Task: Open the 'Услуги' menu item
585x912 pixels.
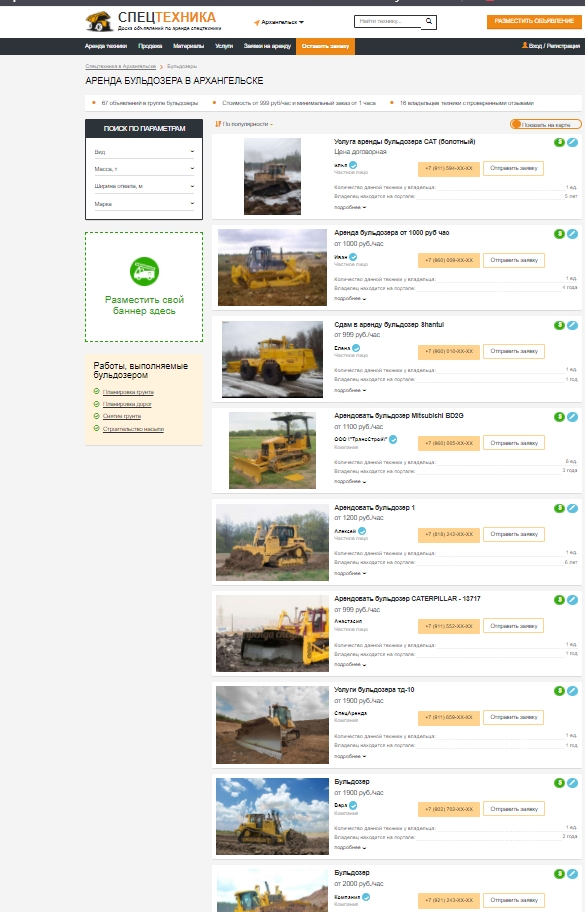Action: (224, 46)
